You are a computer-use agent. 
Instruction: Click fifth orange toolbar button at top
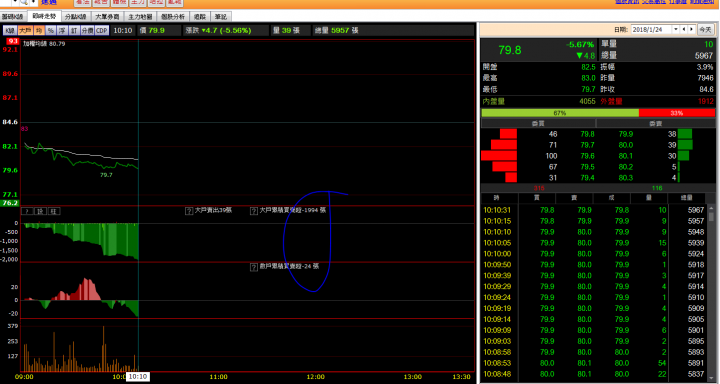(x=156, y=3)
